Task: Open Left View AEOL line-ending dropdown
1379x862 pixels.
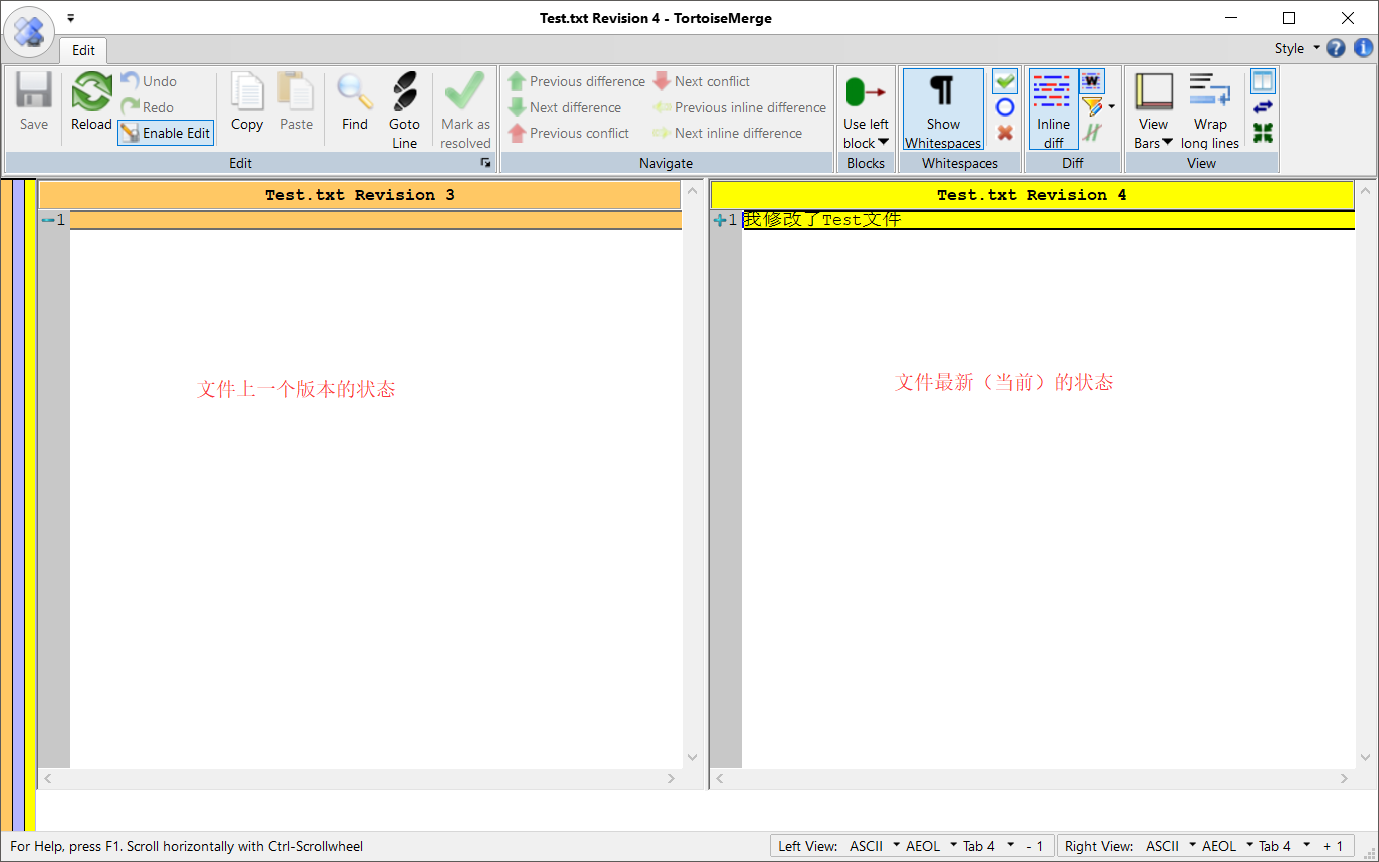Action: (931, 846)
